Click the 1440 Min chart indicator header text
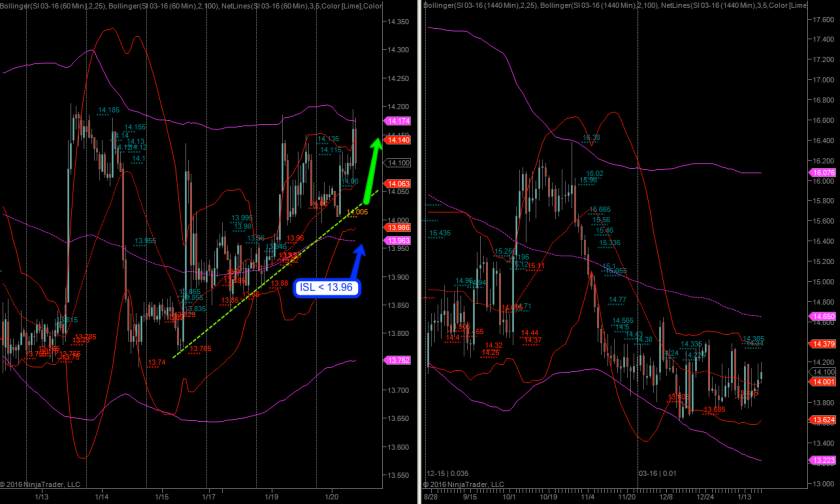840x504 pixels. click(x=614, y=5)
